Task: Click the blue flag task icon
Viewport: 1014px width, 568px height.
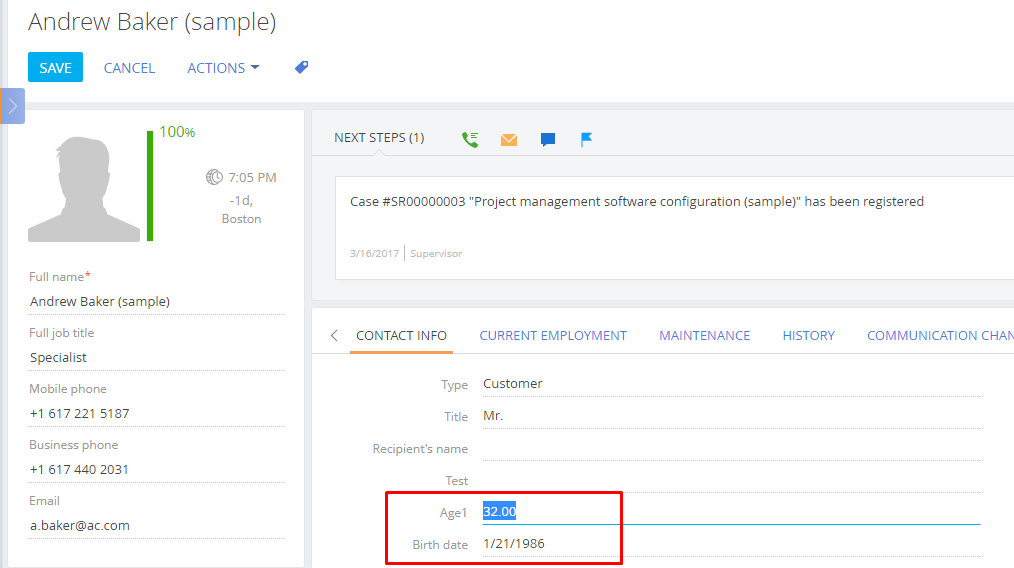Action: 587,140
